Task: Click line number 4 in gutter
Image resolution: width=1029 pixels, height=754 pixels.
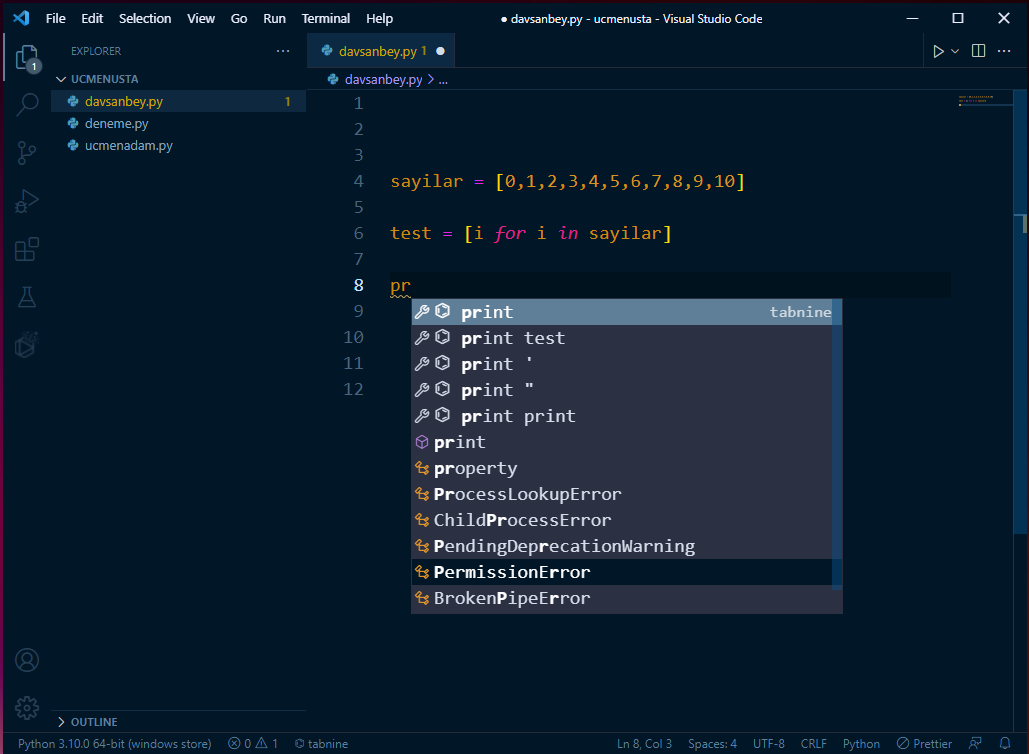Action: tap(358, 181)
